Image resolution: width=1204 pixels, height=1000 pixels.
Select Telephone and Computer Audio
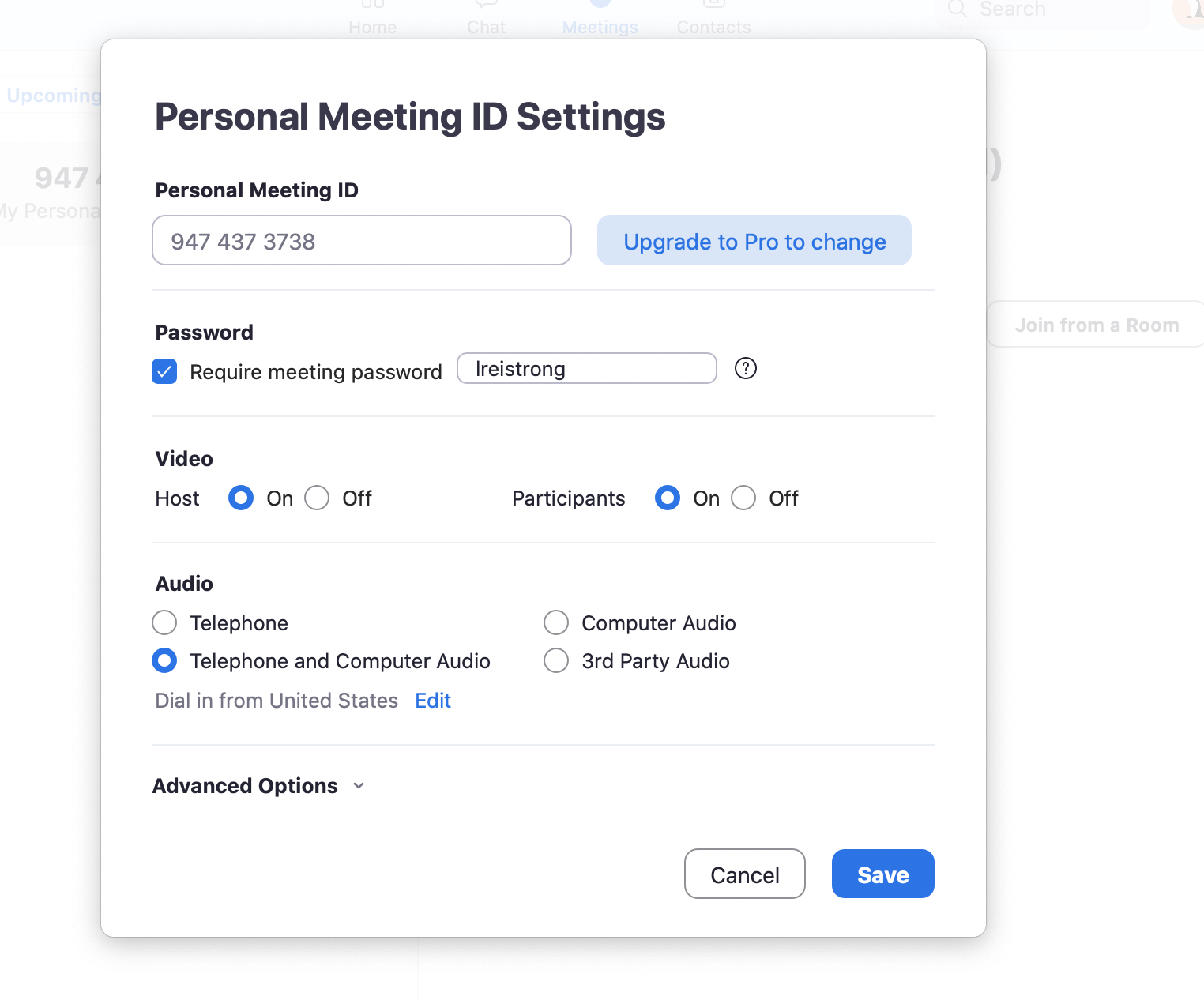click(x=164, y=660)
